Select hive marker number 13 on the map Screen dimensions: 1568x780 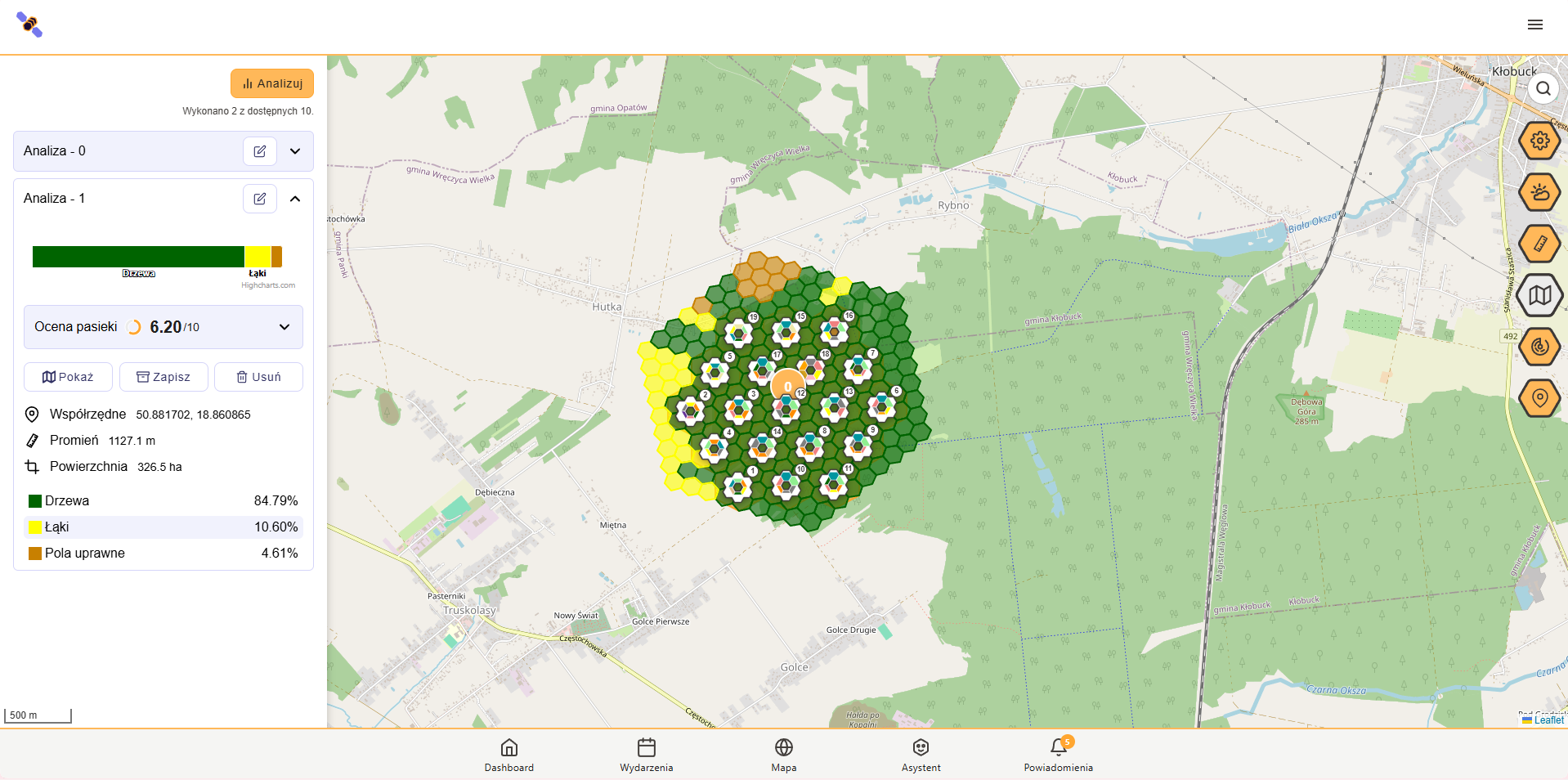click(835, 407)
